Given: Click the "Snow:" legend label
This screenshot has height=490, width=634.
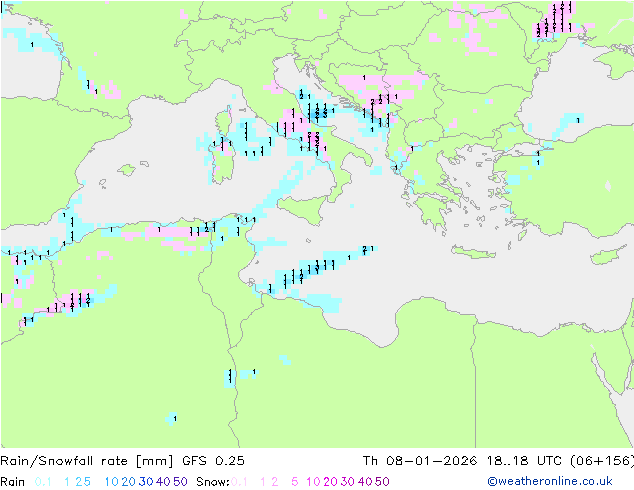Looking at the screenshot, I should (x=213, y=482).
